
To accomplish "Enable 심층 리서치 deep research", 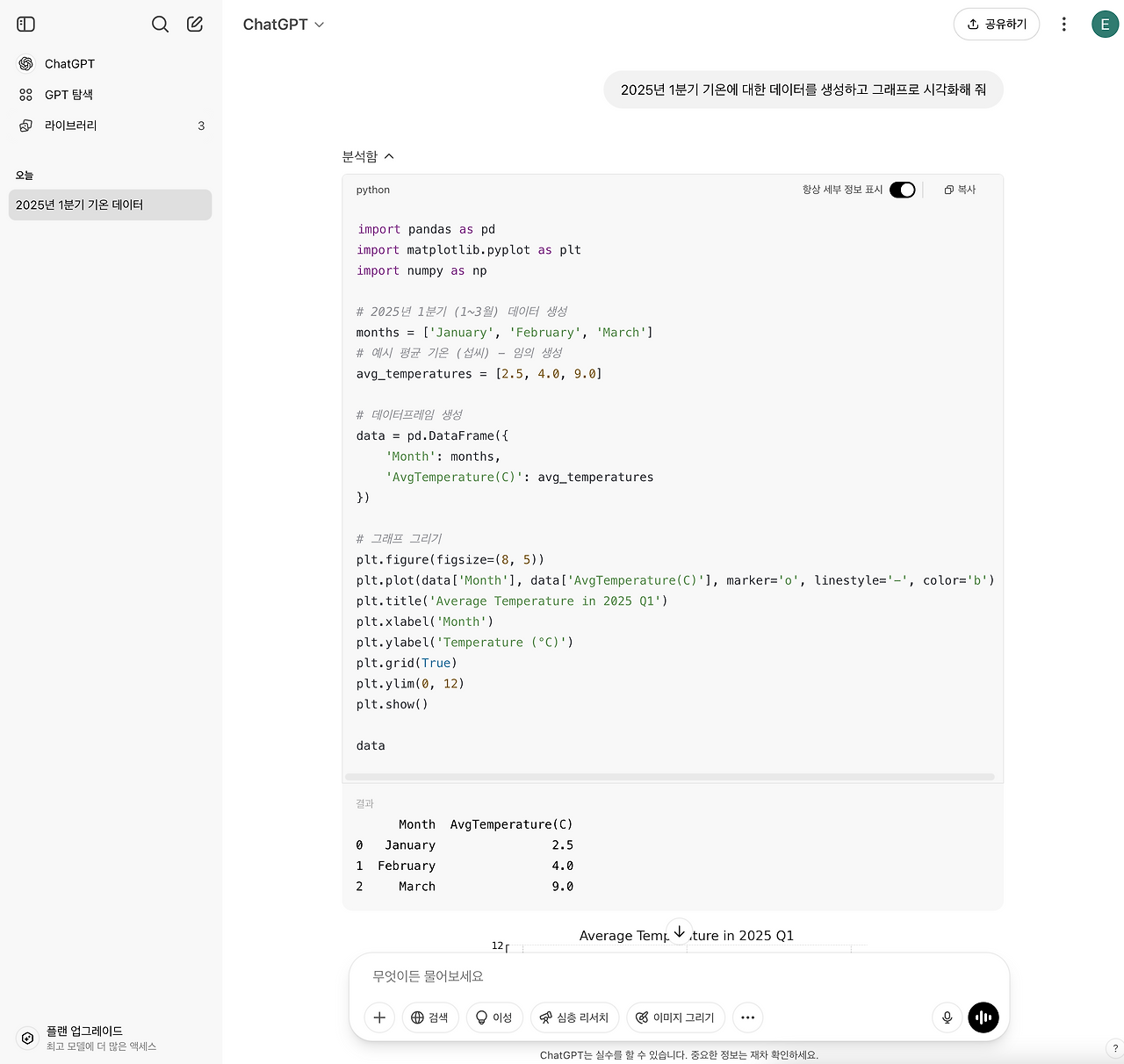I will click(574, 1017).
